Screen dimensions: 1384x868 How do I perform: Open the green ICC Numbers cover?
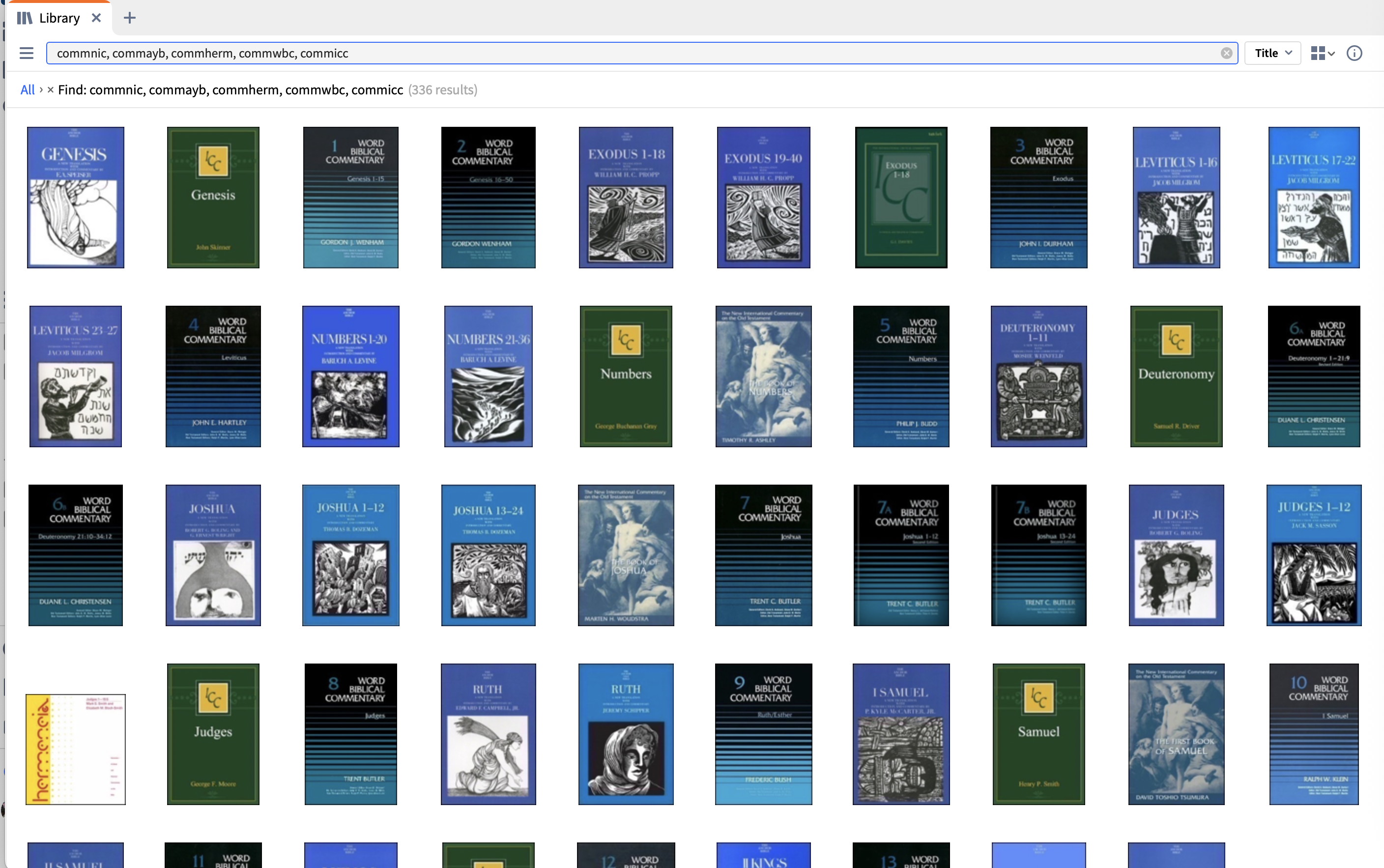point(626,376)
